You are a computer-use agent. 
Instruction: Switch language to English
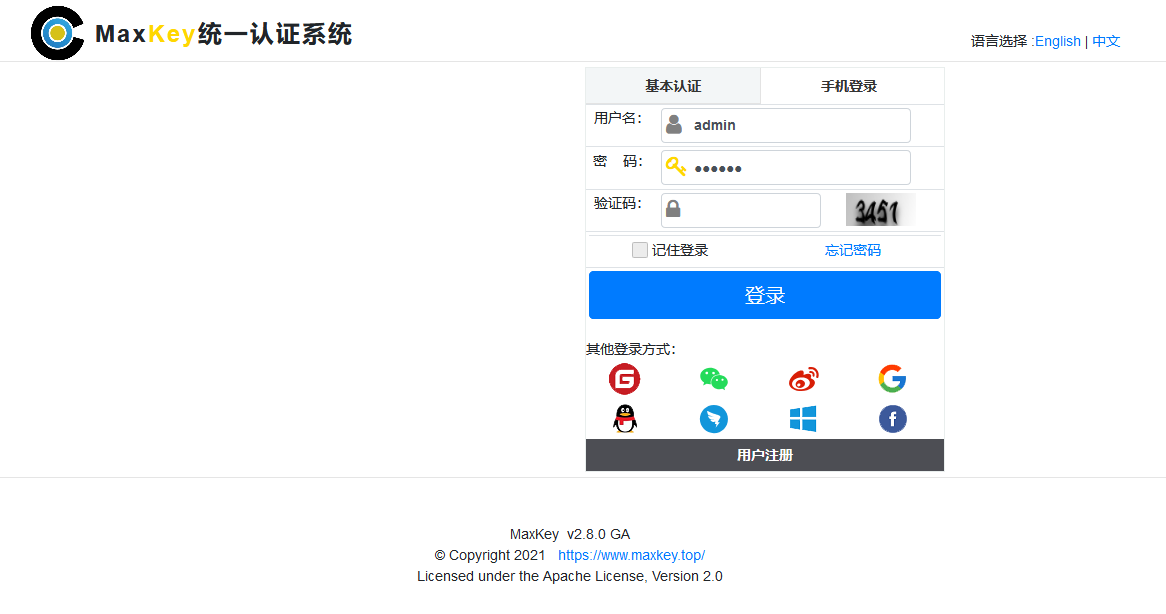click(x=1057, y=41)
